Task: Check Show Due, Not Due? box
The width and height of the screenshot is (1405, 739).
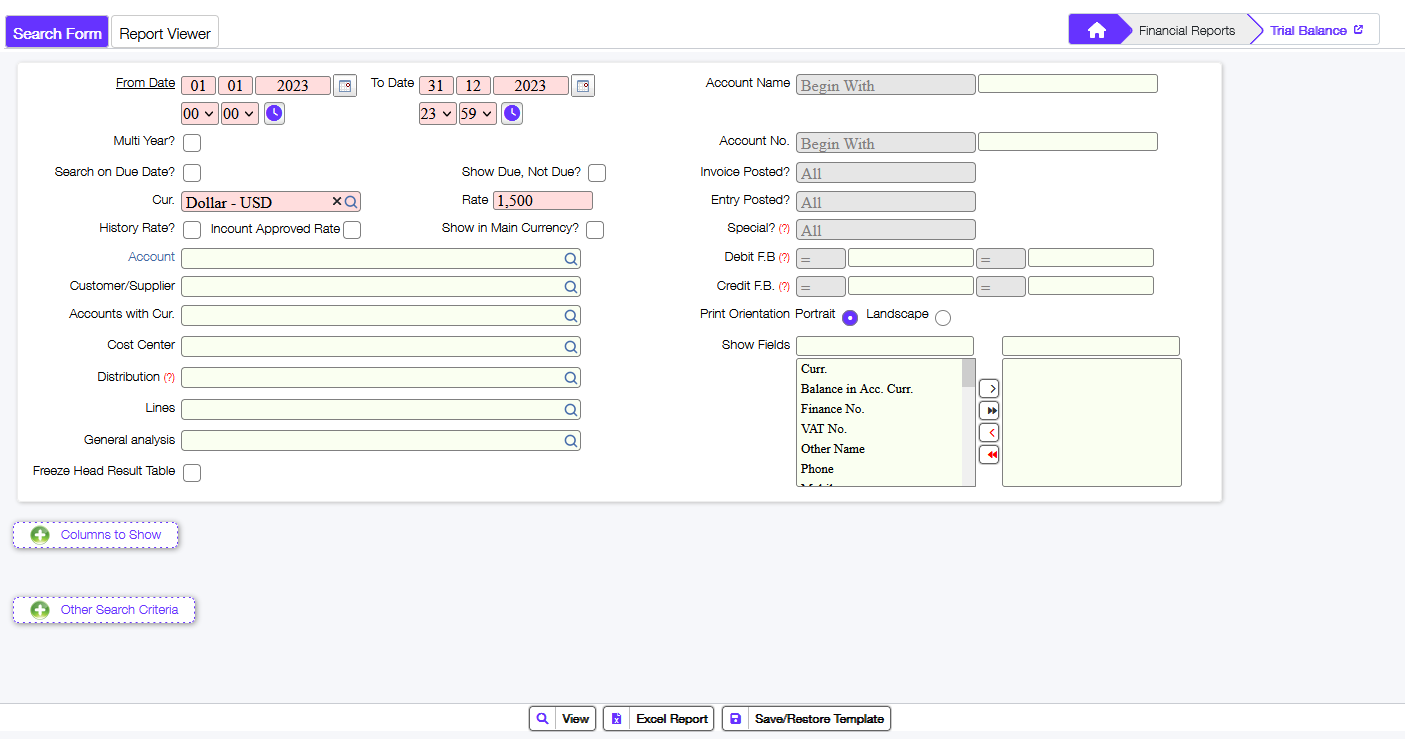Action: (x=597, y=173)
